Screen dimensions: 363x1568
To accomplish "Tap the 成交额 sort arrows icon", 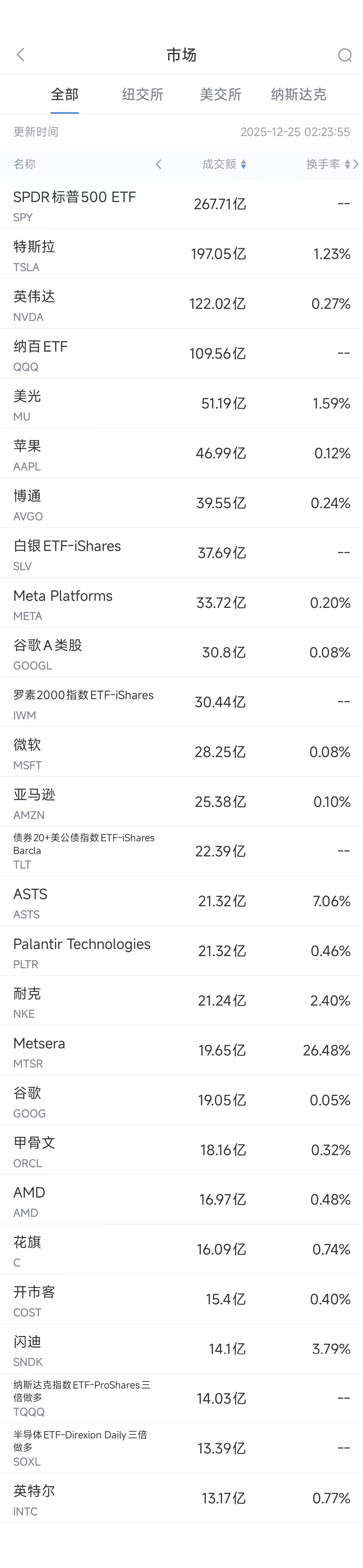I will point(243,164).
